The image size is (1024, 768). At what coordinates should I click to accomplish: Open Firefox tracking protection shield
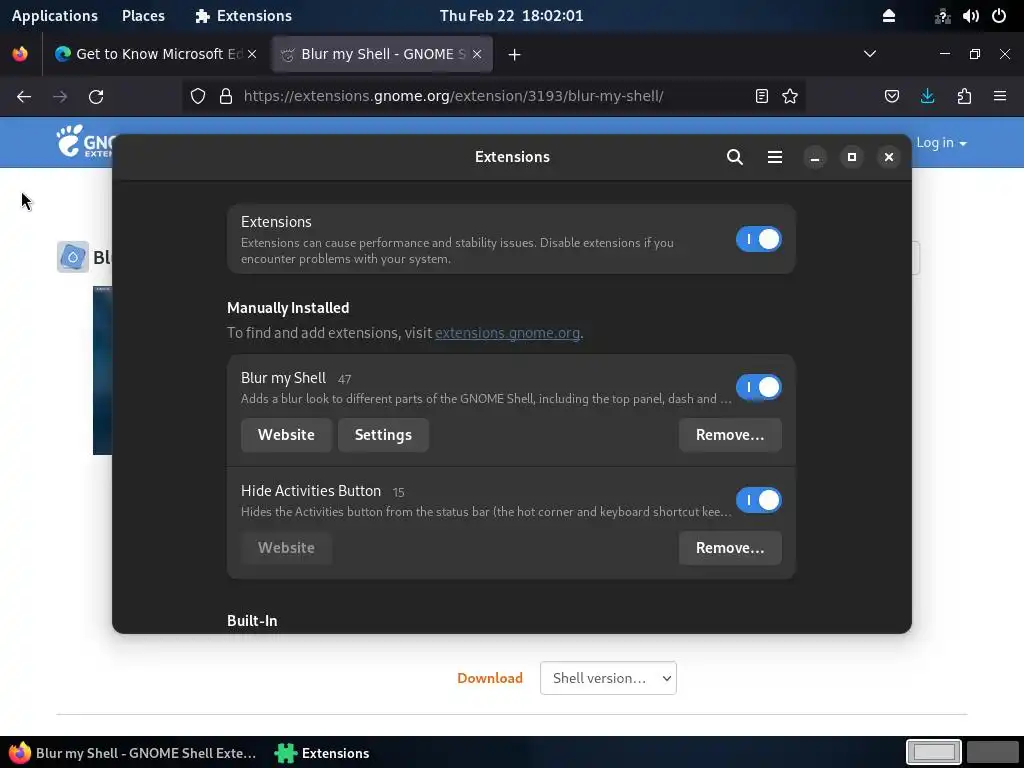click(x=198, y=97)
